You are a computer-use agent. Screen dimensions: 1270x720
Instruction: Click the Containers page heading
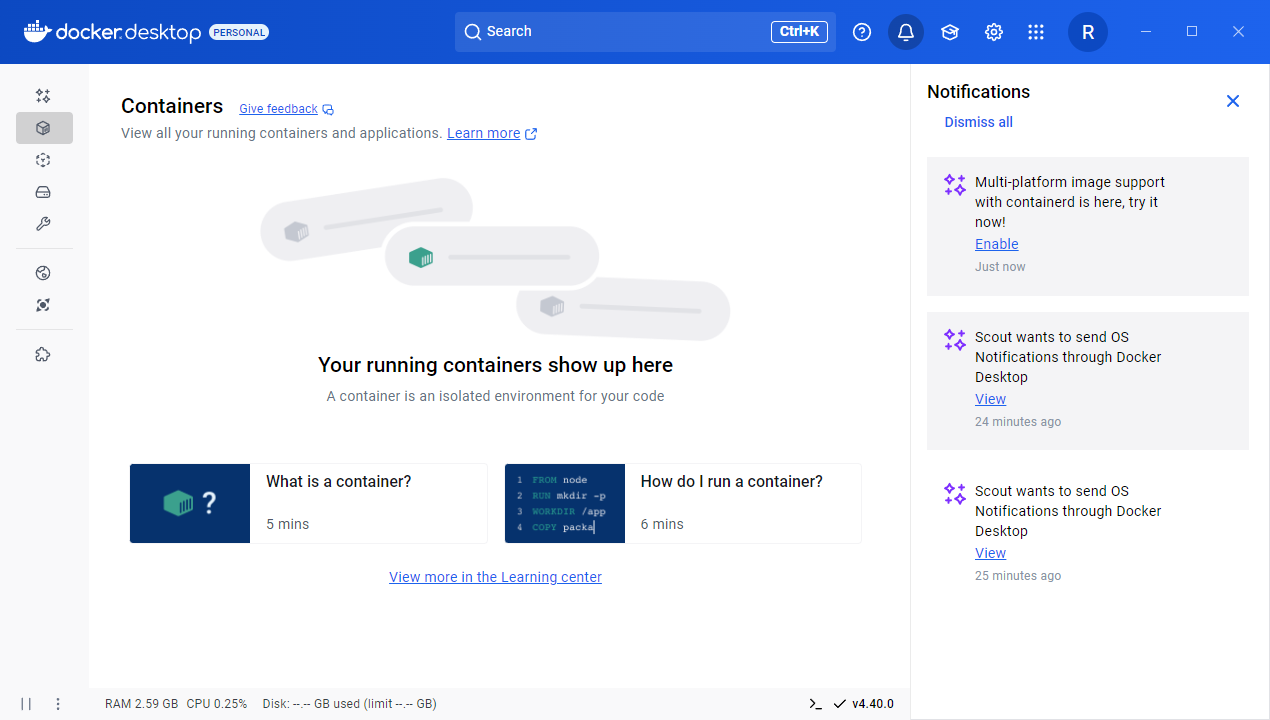172,106
